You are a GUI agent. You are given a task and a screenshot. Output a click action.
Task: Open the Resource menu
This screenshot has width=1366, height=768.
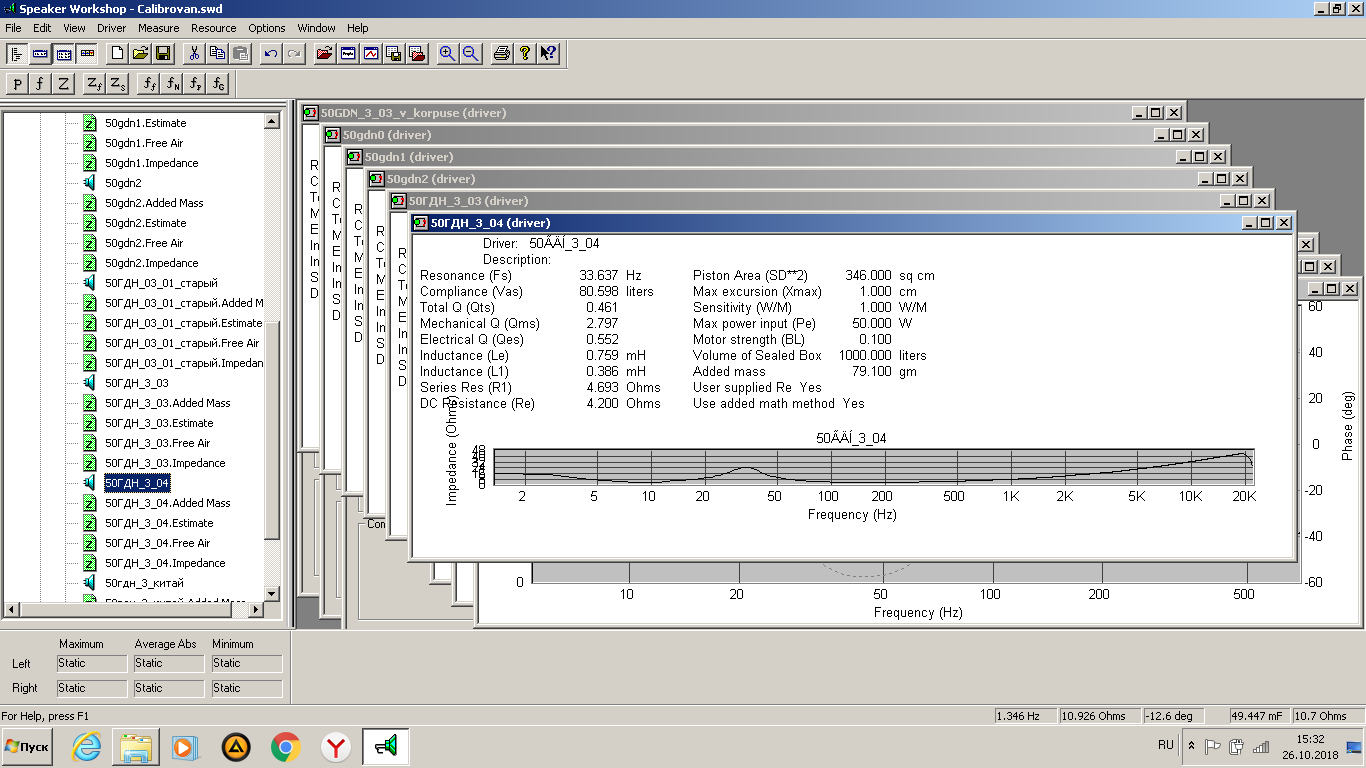(214, 28)
